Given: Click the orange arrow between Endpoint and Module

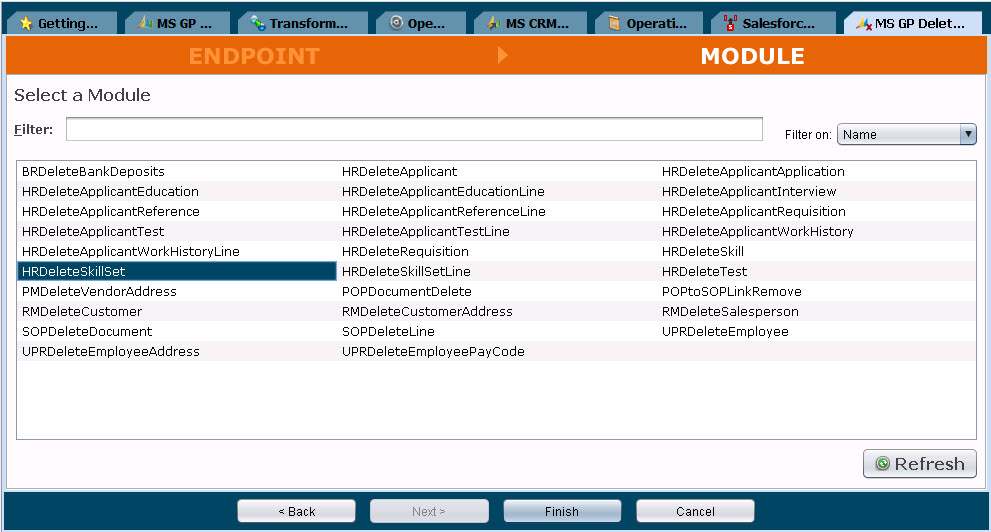Looking at the screenshot, I should coord(502,55).
